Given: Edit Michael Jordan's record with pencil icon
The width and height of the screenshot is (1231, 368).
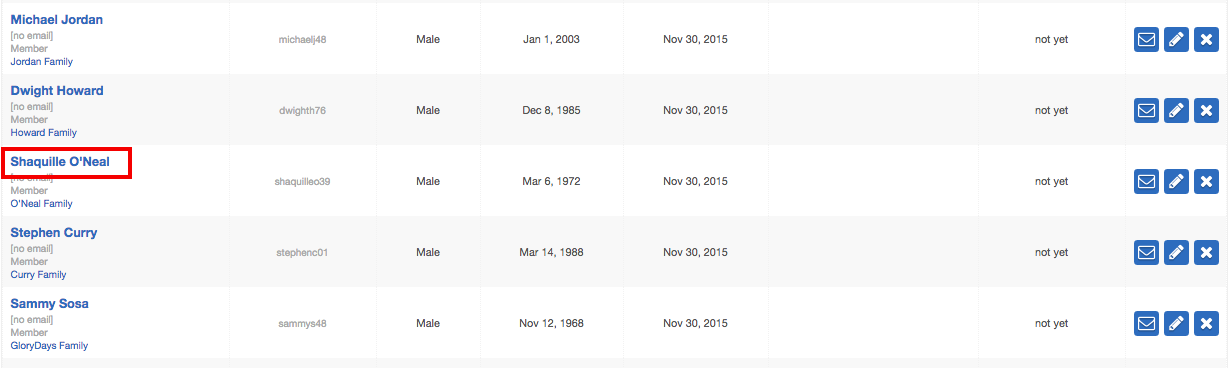Looking at the screenshot, I should [x=1177, y=40].
